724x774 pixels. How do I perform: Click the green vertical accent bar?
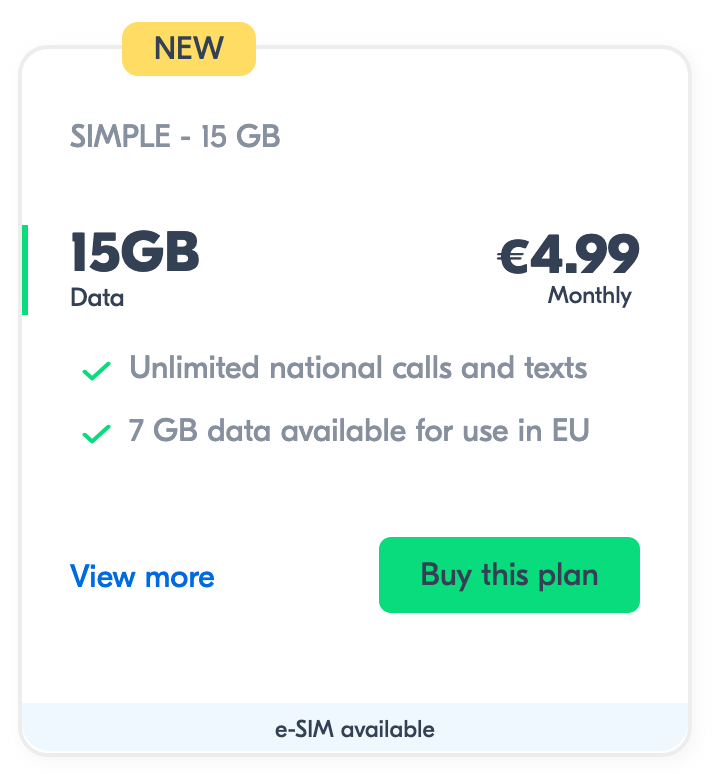click(x=25, y=270)
